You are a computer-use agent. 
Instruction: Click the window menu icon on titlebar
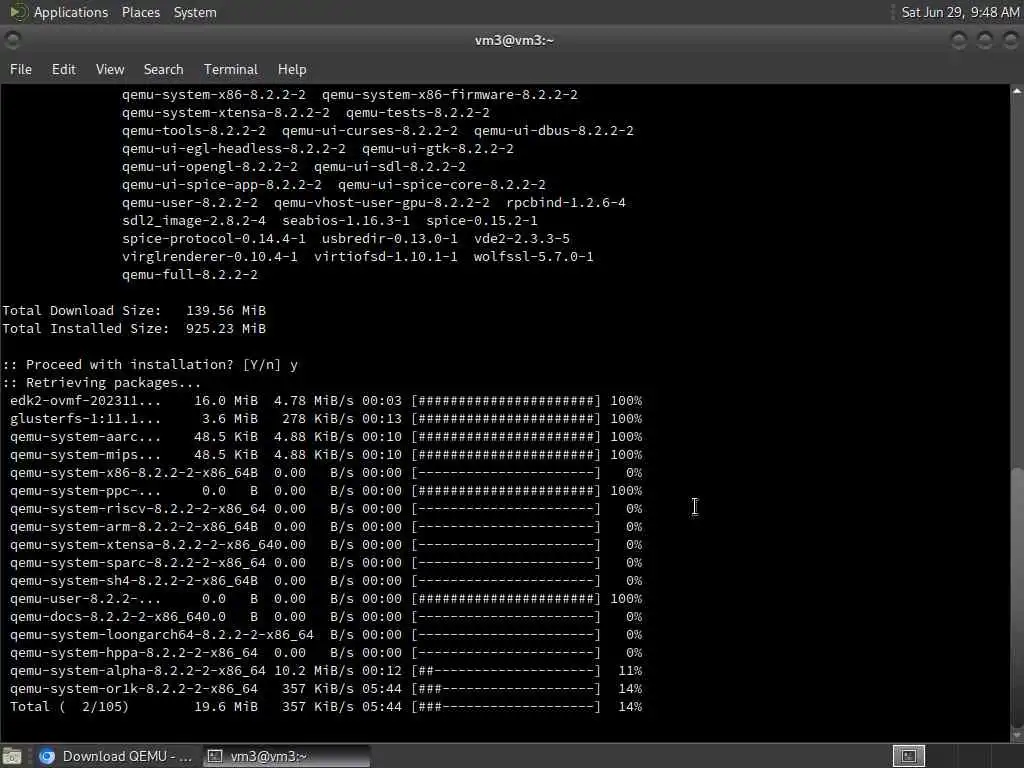12,40
